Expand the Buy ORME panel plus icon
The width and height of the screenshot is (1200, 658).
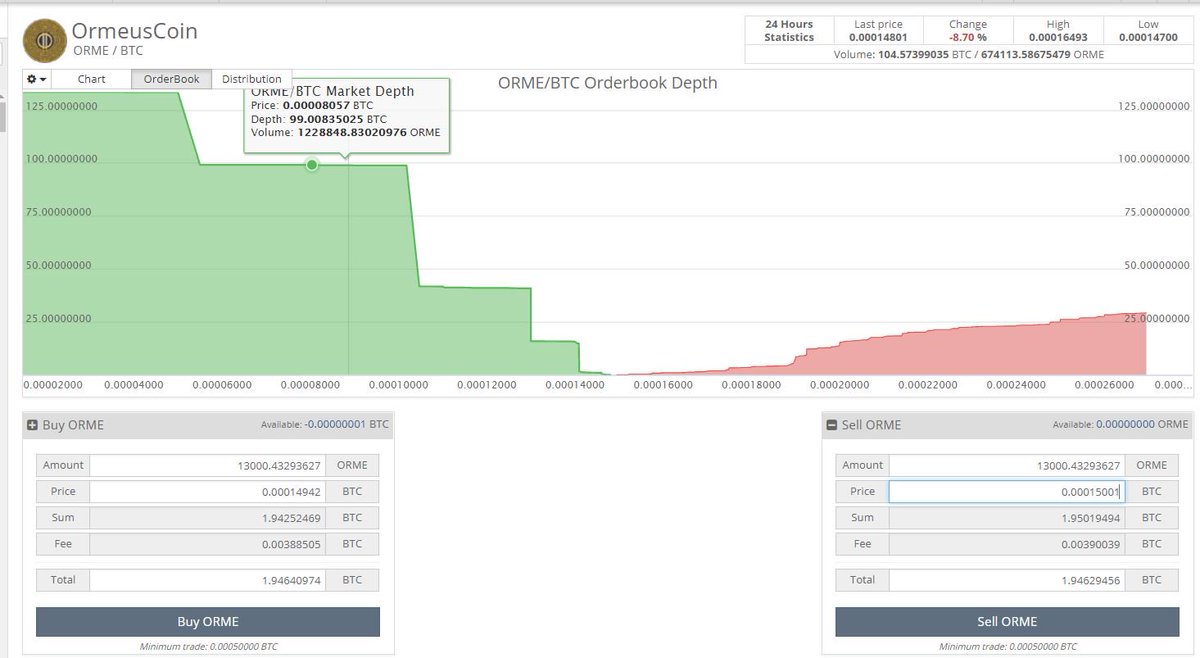pyautogui.click(x=32, y=425)
